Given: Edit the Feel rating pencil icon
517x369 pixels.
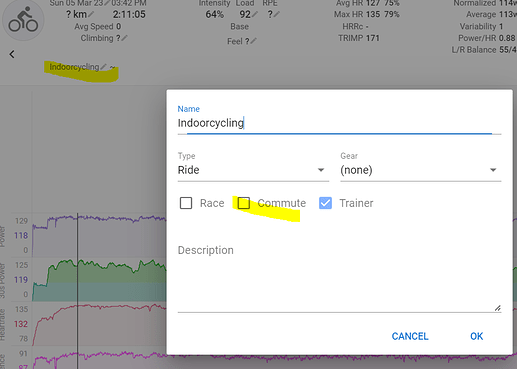Looking at the screenshot, I should click(x=253, y=41).
